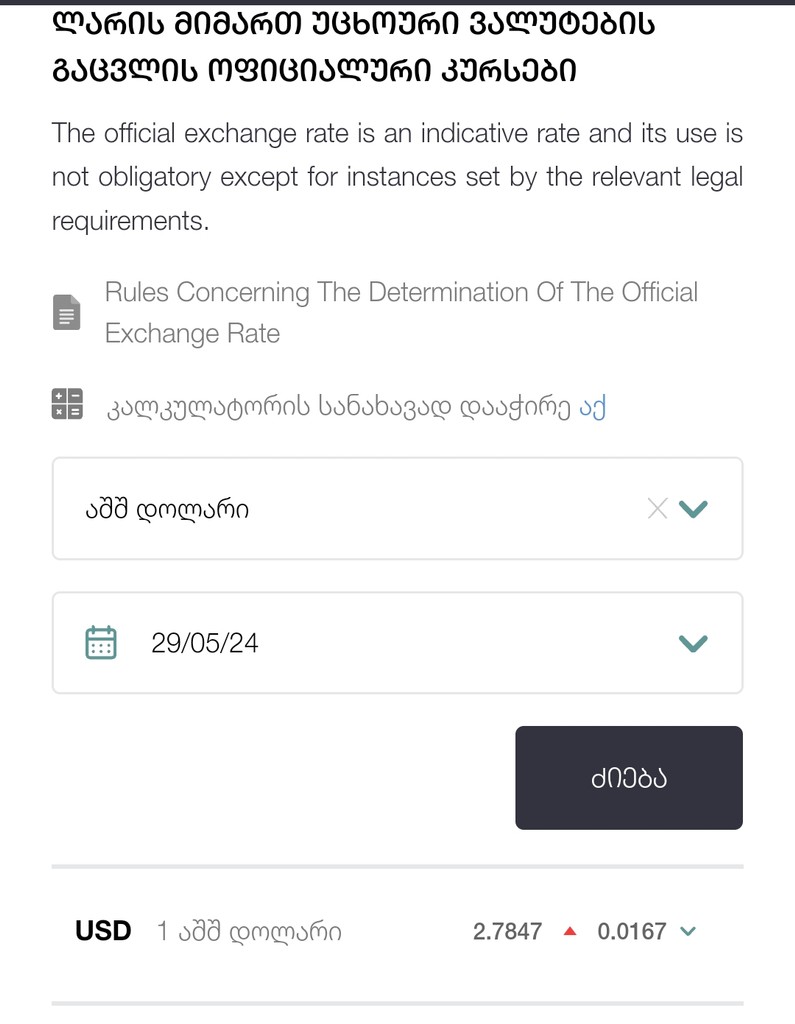Click the 29/05/24 date value
This screenshot has height=1024, width=795.
[x=205, y=643]
